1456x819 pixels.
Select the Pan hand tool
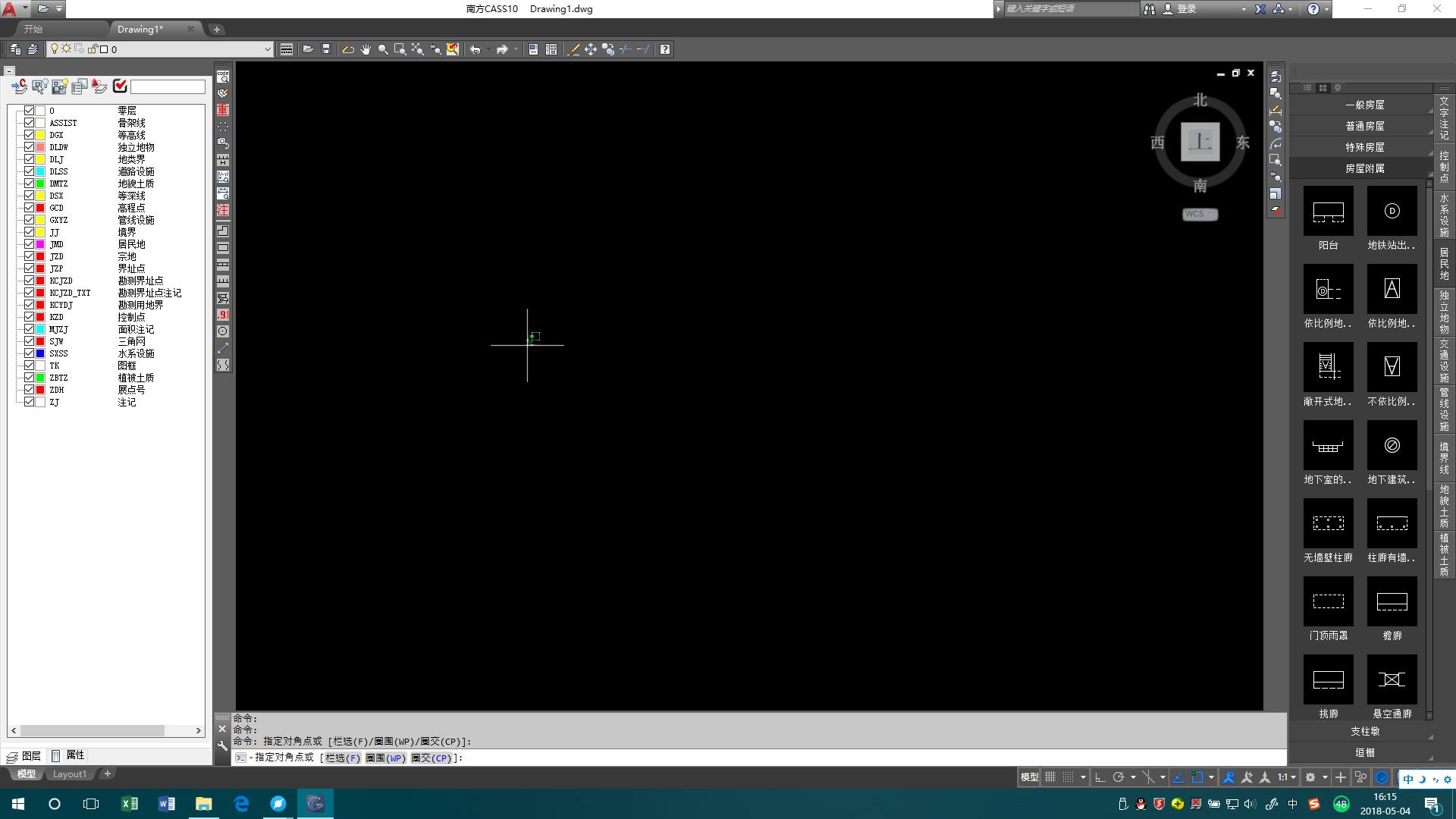(366, 49)
